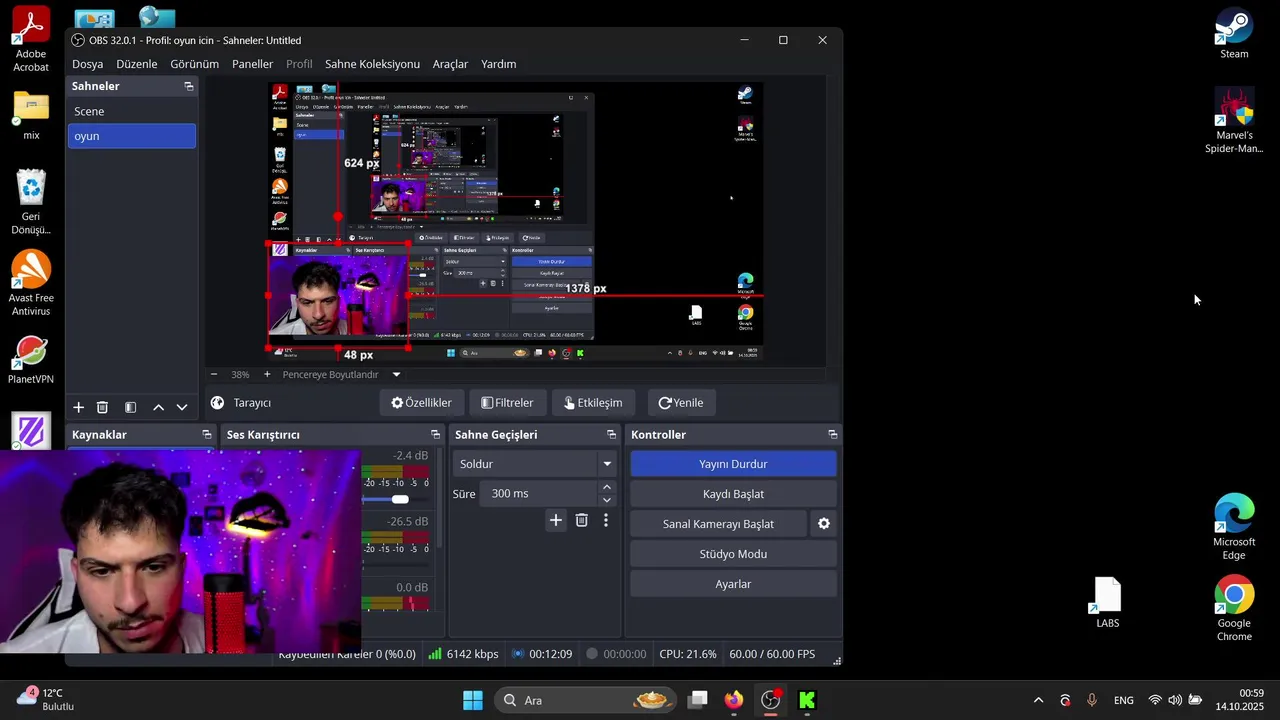Open Task View on the taskbar
This screenshot has width=1280, height=720.
click(698, 700)
